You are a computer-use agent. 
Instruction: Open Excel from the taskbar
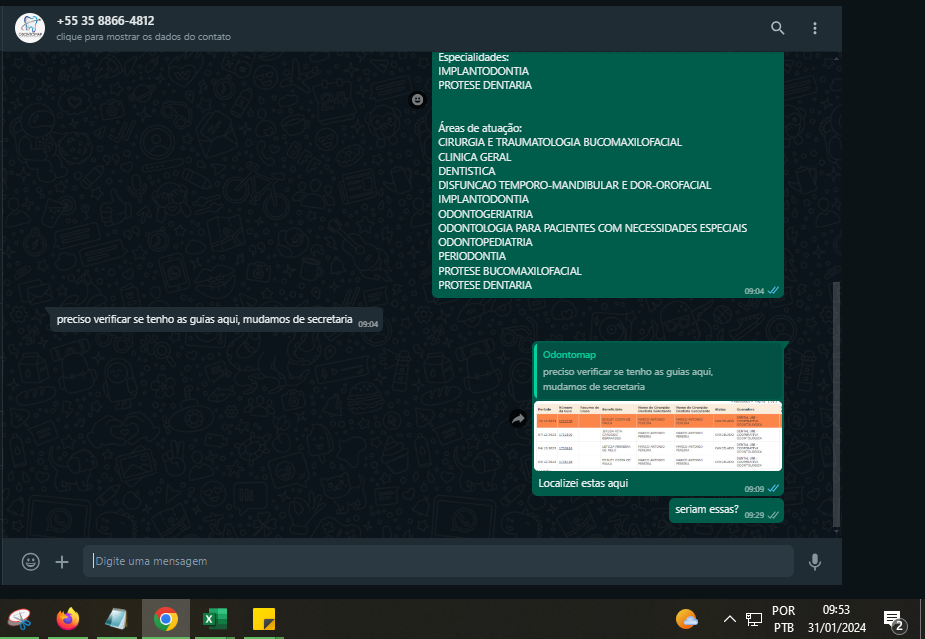[x=215, y=619]
